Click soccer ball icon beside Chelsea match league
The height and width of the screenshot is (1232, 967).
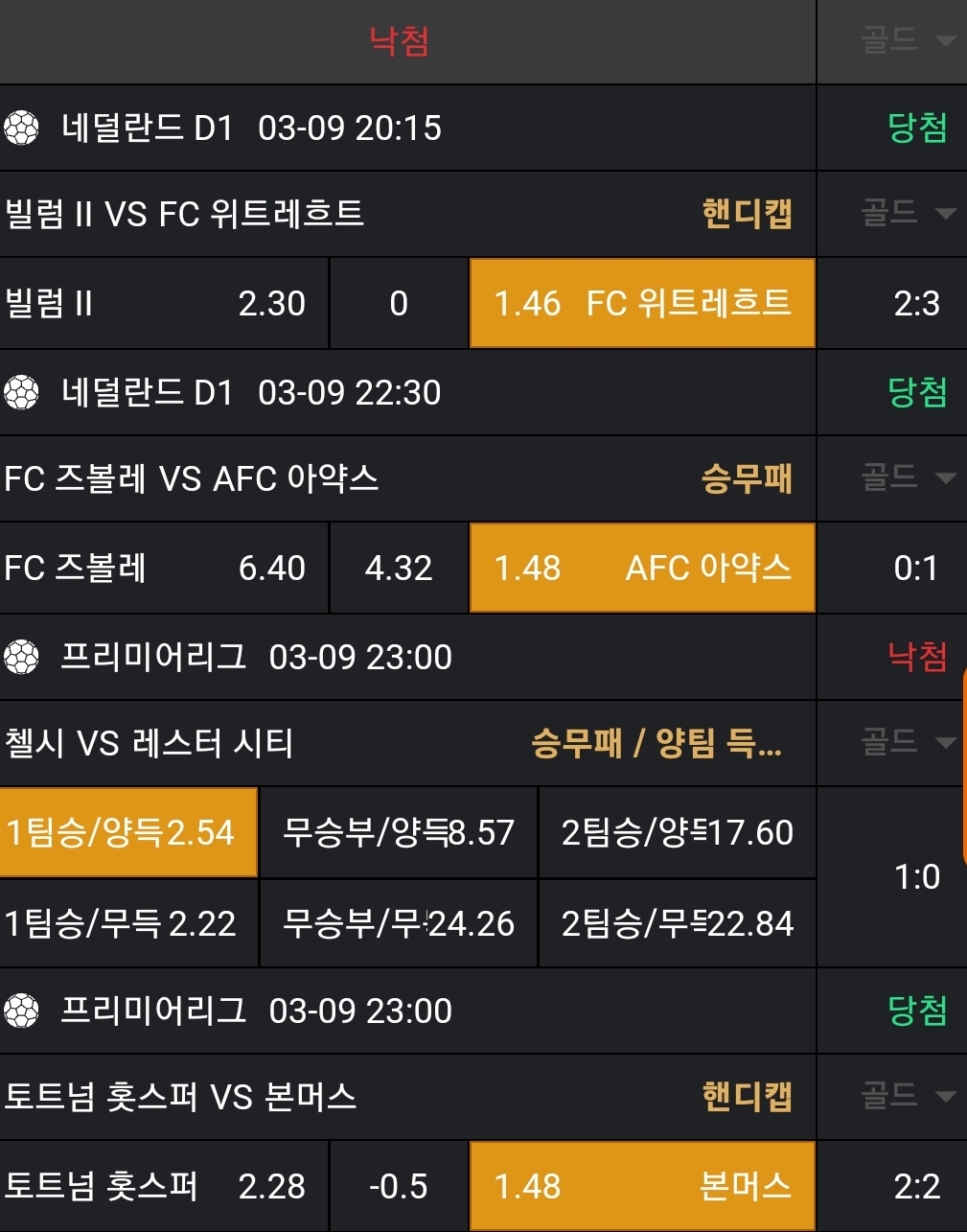click(x=21, y=657)
